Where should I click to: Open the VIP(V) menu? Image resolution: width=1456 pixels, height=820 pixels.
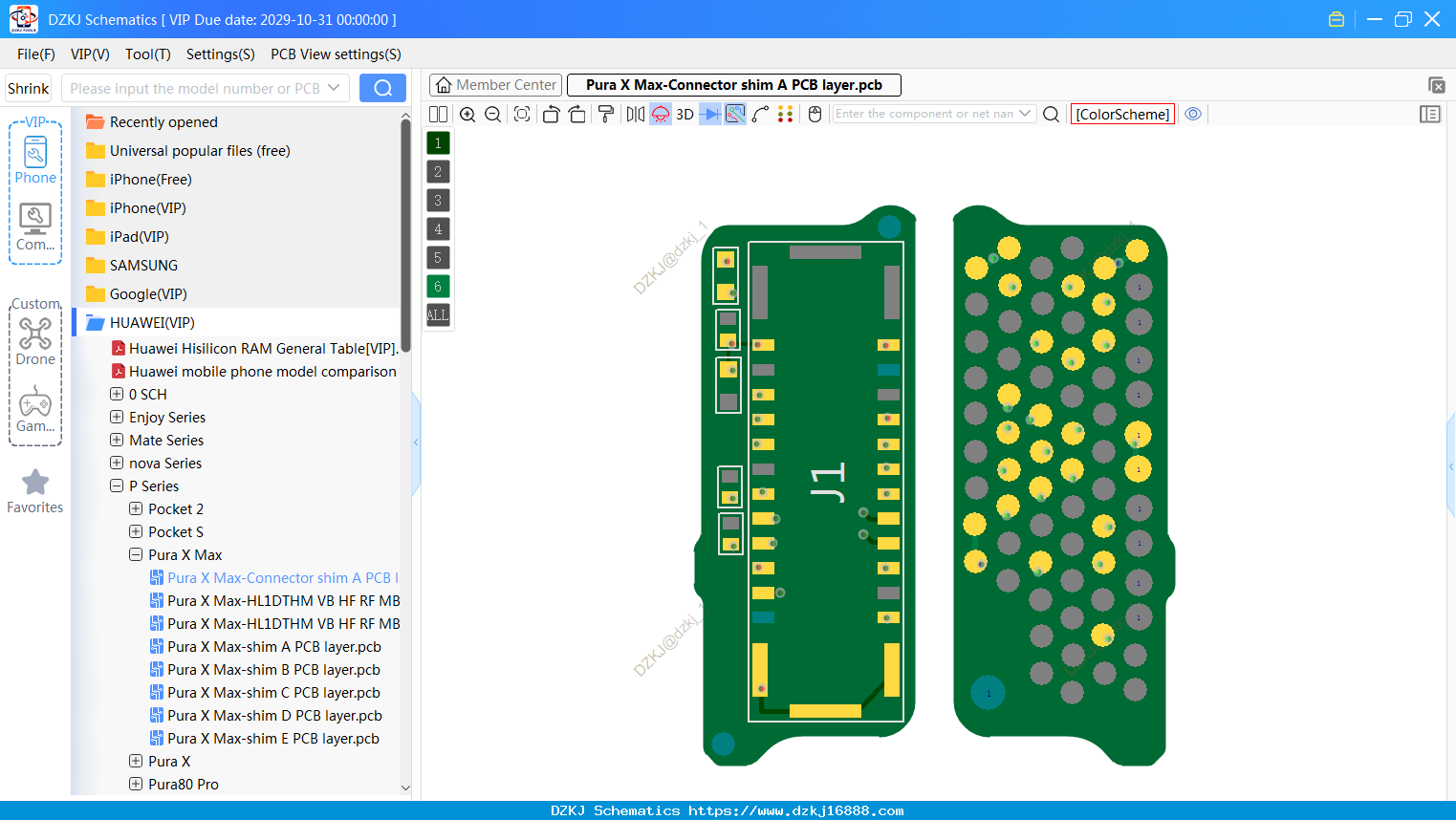coord(90,54)
